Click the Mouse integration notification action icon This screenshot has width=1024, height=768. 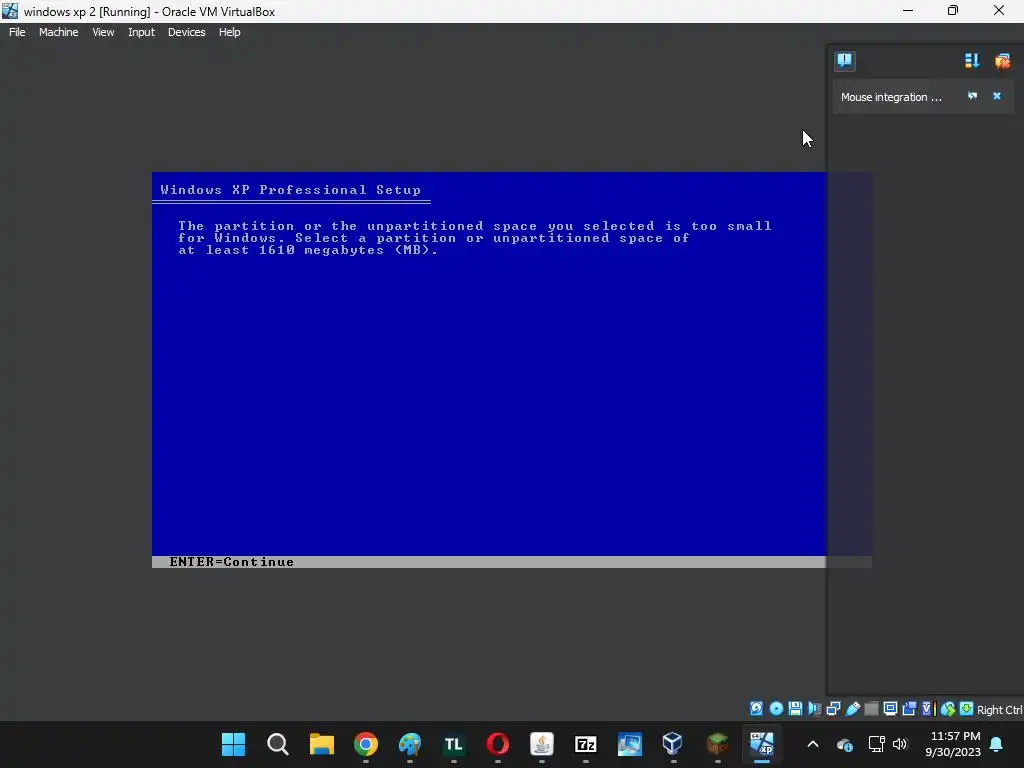(x=972, y=96)
